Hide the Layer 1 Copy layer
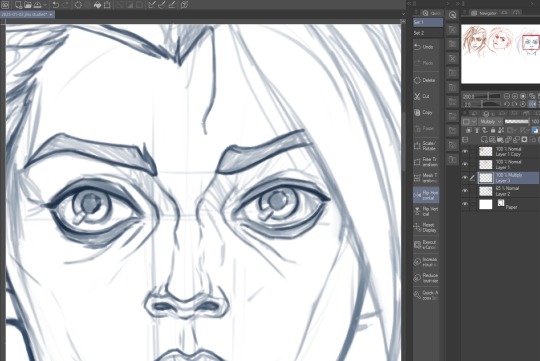This screenshot has height=361, width=540. 465,152
